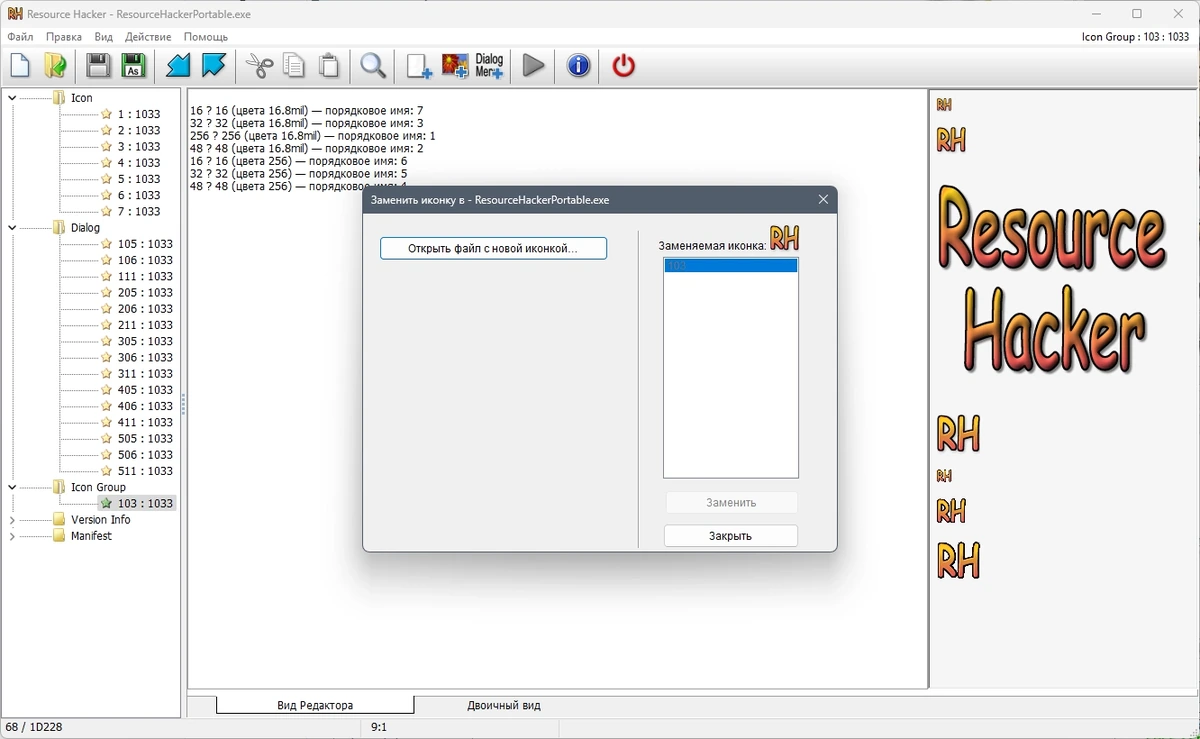Click the green Save As floppy icon

(133, 66)
